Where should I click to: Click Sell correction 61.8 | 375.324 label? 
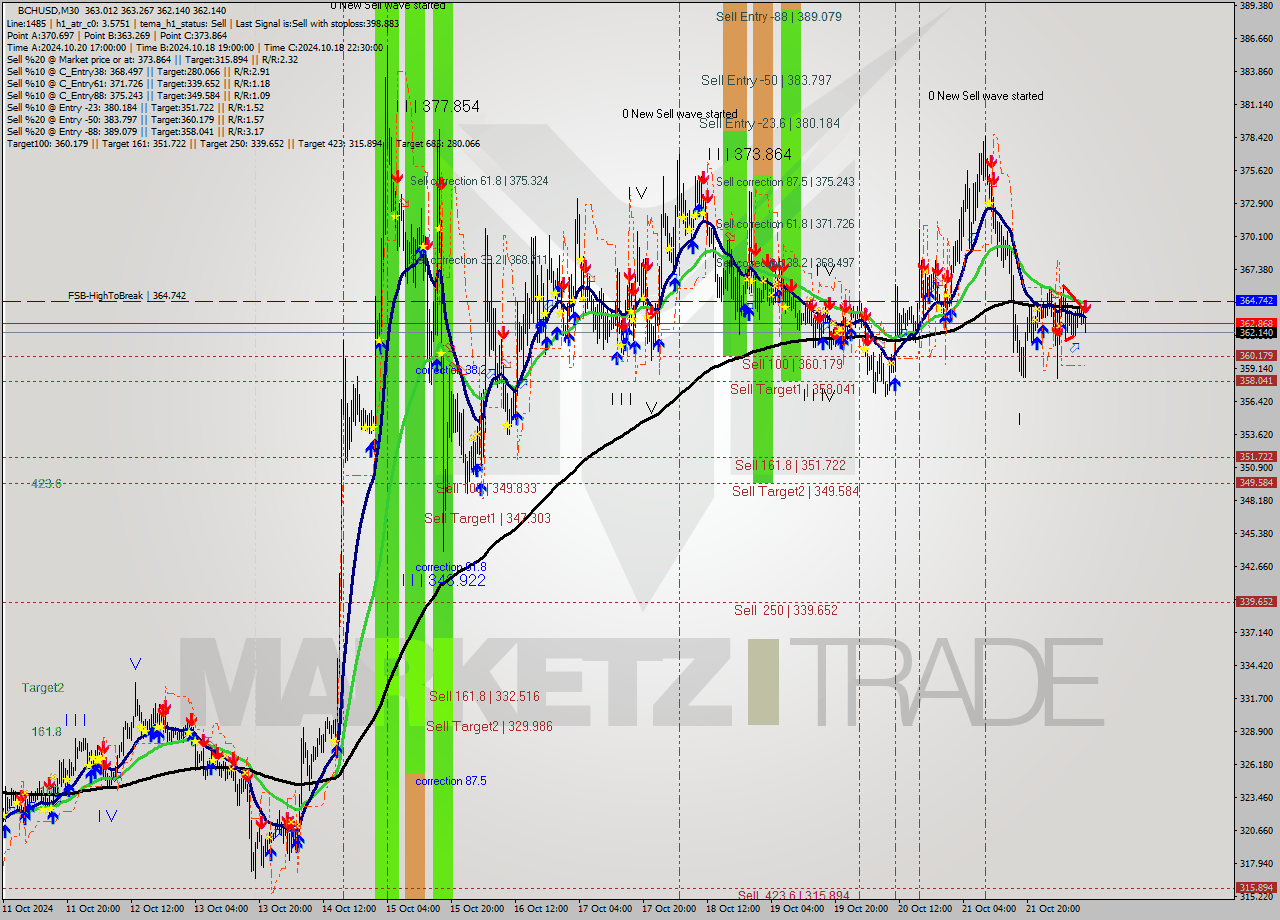[x=478, y=181]
